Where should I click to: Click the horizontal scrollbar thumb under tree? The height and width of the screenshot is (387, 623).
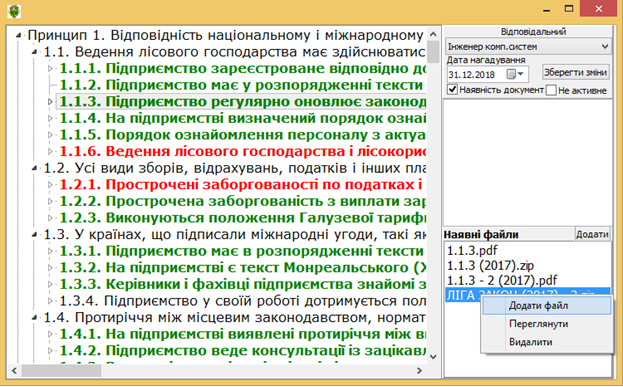pos(62,370)
